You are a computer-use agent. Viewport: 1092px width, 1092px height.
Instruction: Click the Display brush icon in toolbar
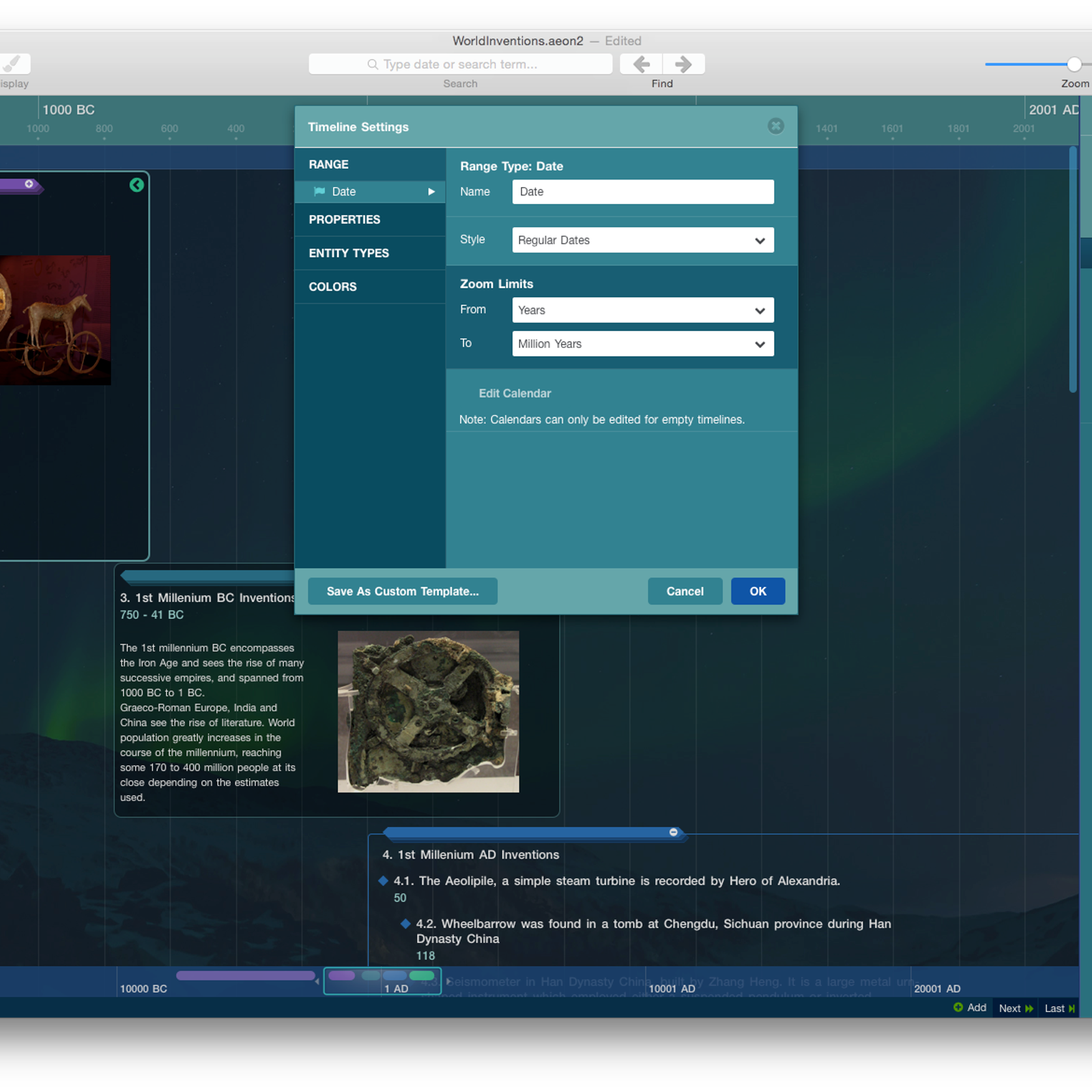click(x=14, y=64)
